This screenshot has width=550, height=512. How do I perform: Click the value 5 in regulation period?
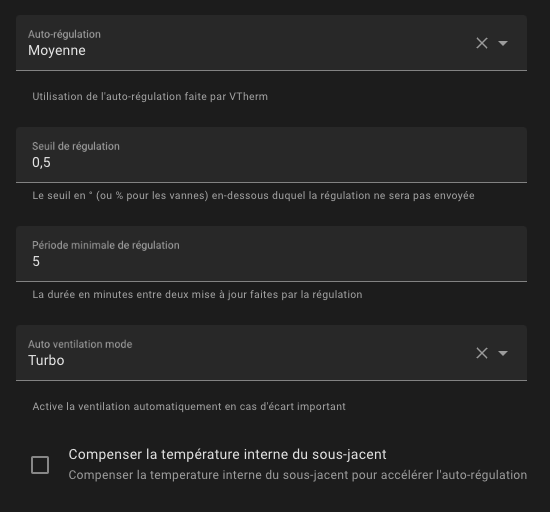pyautogui.click(x=36, y=261)
